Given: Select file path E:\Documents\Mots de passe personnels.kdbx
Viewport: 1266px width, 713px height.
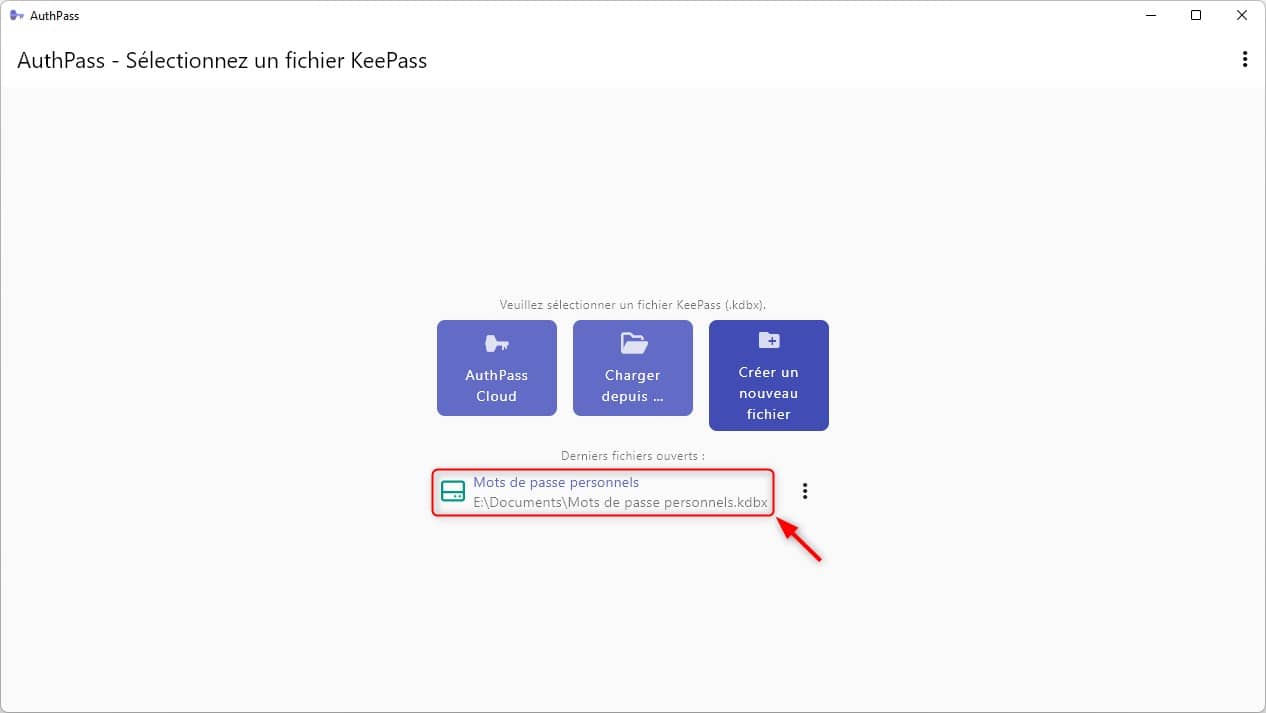Looking at the screenshot, I should (x=620, y=502).
